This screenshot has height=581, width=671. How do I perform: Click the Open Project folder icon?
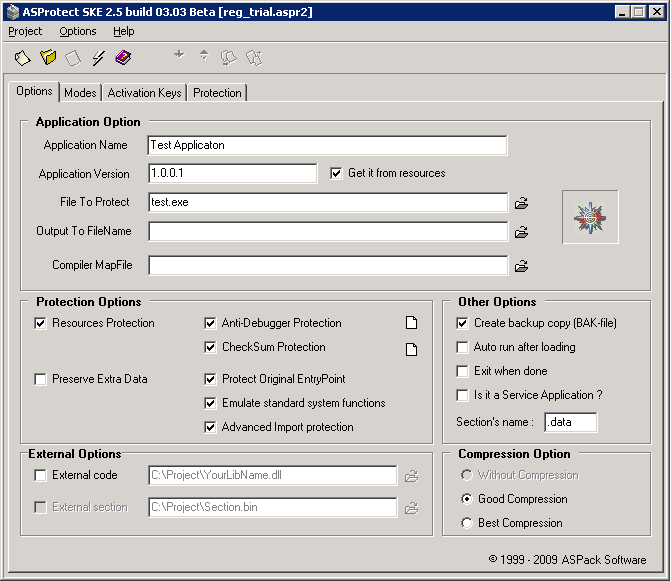pyautogui.click(x=48, y=57)
